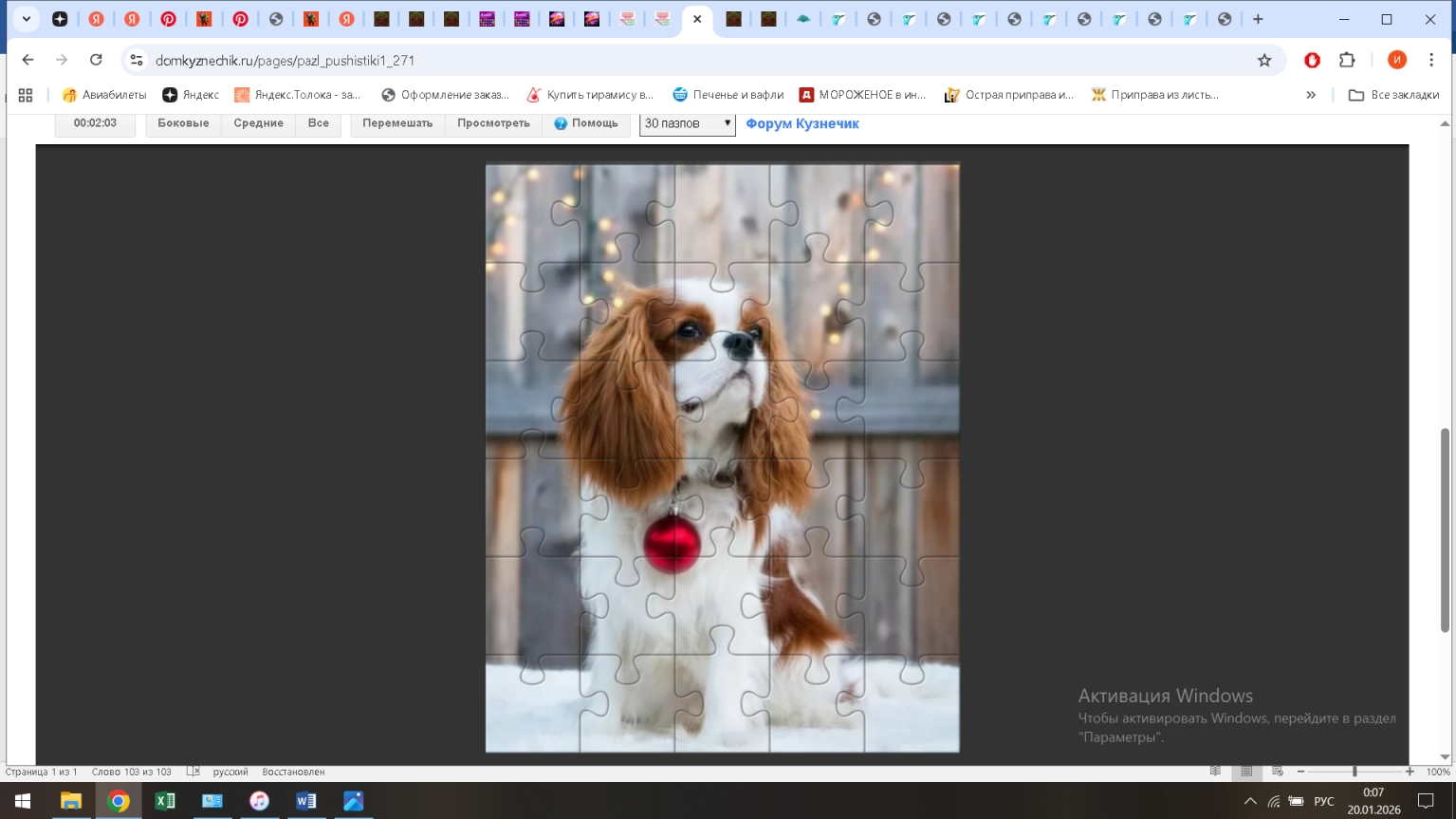Open Excel from the taskbar
The width and height of the screenshot is (1456, 819).
165,801
